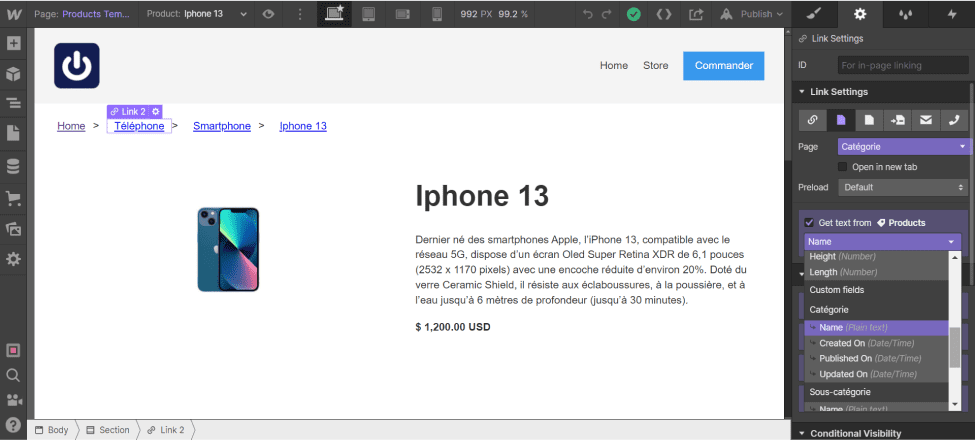Undo the last change

pyautogui.click(x=588, y=14)
